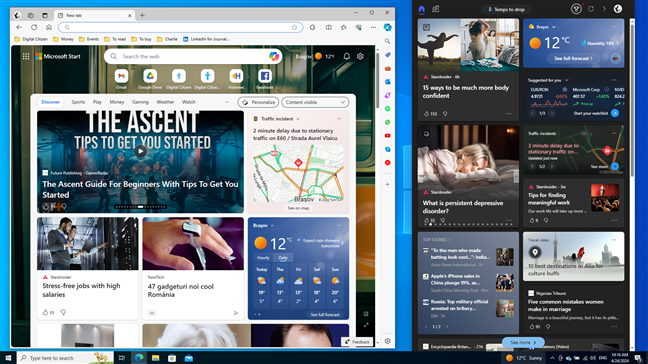Like the Five common mistakes article
This screenshot has width=648, height=364.
coord(531,326)
